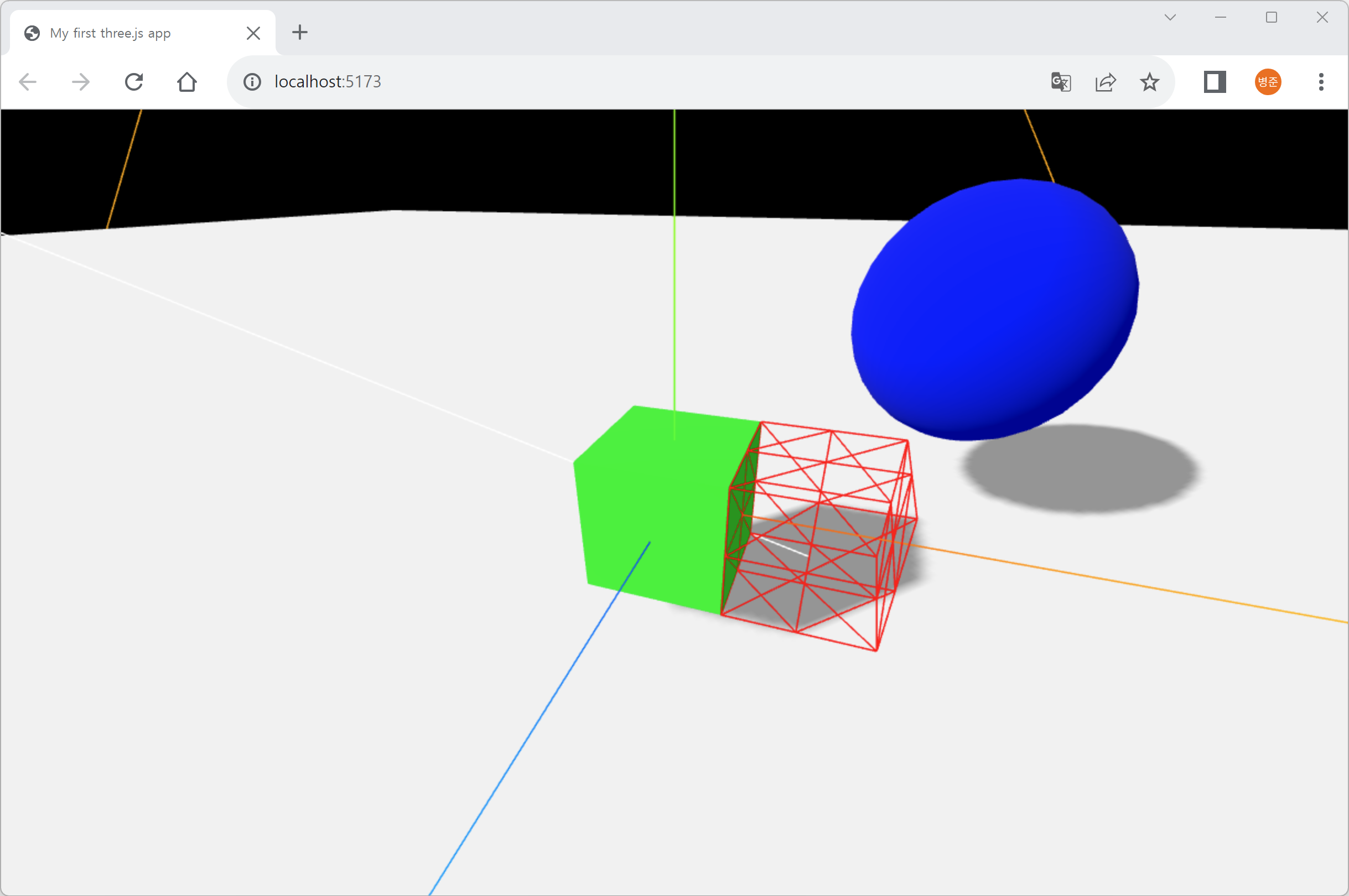Viewport: 1349px width, 896px height.
Task: Select the My first three.js app tab
Action: pos(126,33)
